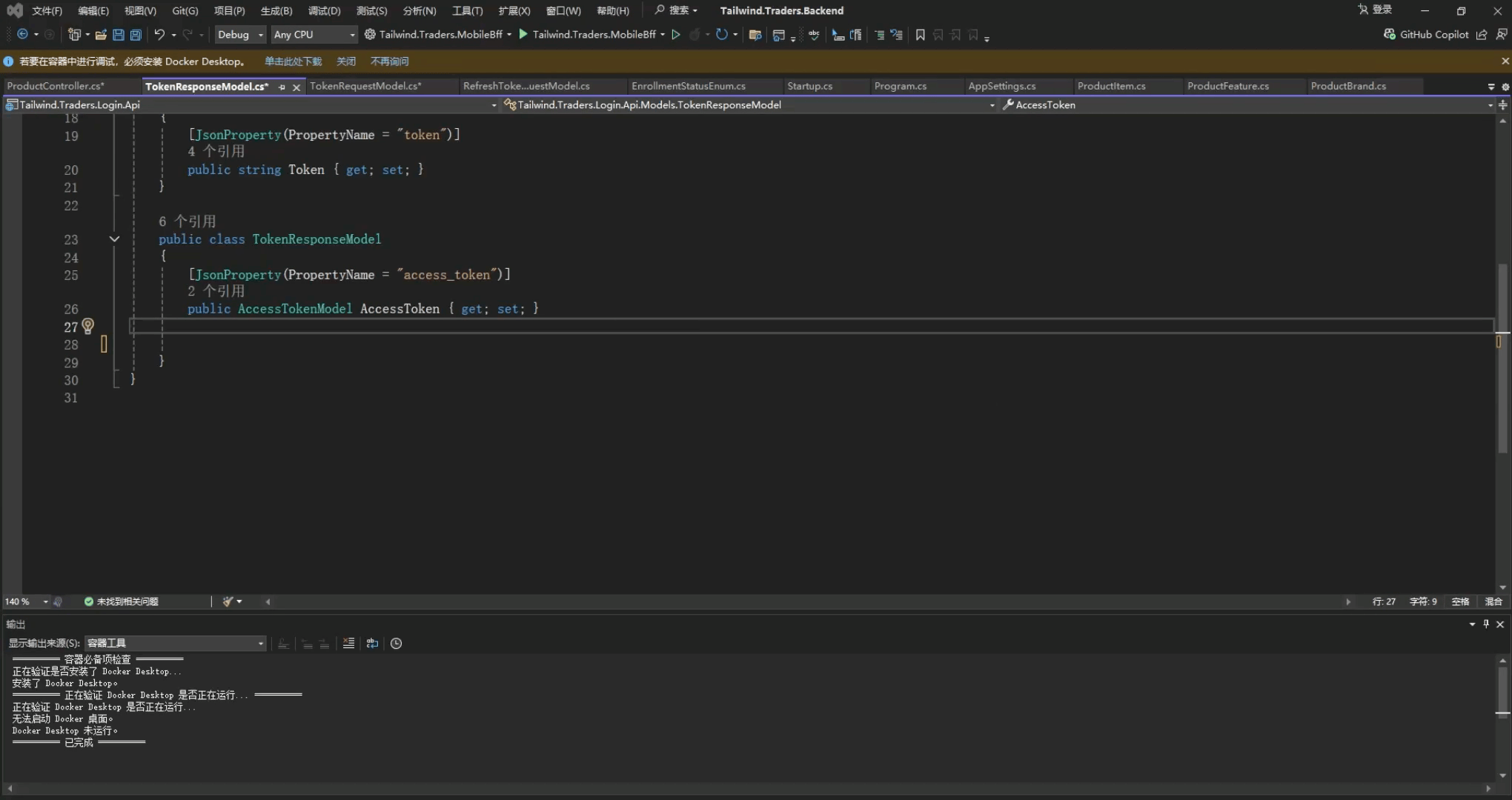
Task: Start debugging with the green play icon
Action: point(523,35)
